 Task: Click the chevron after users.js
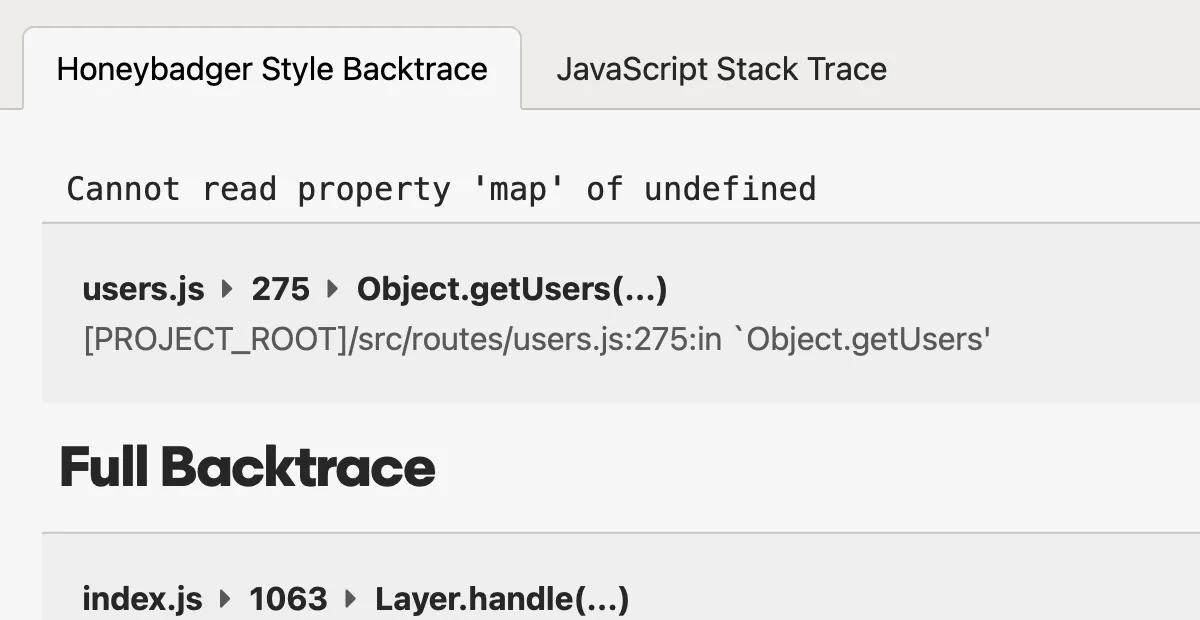[225, 289]
